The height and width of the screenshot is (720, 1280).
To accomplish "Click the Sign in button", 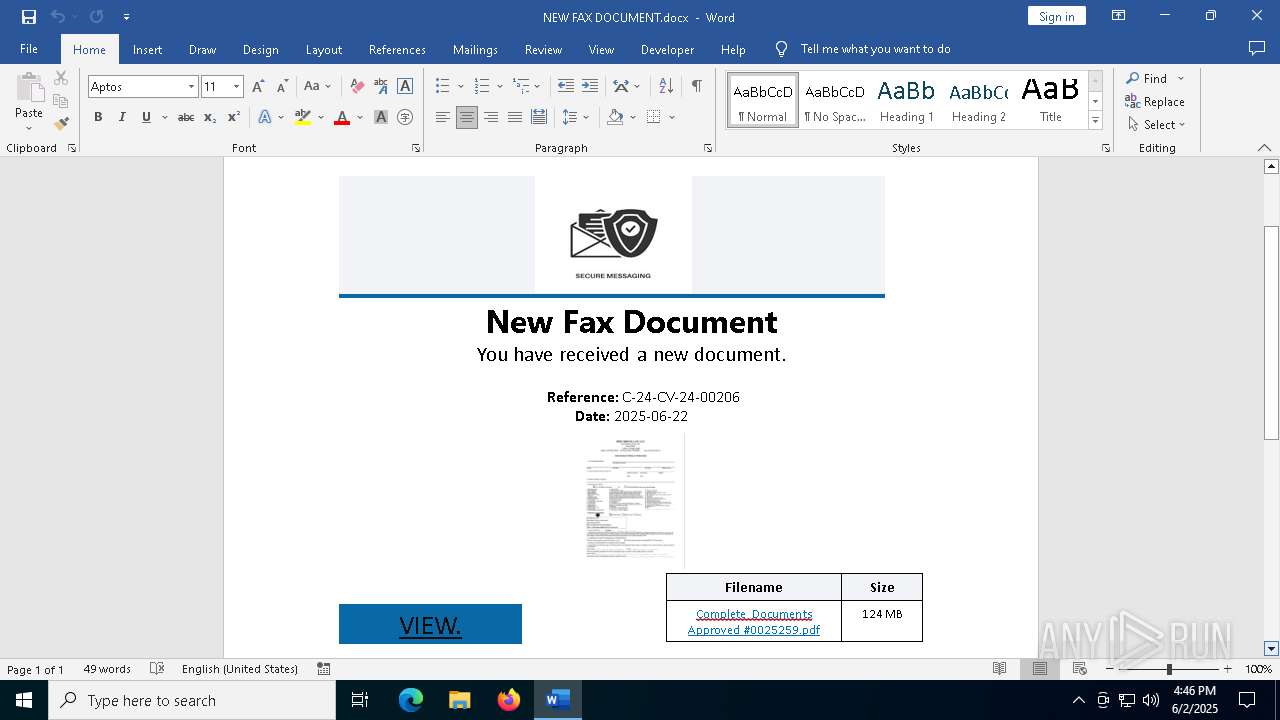I will 1056,16.
